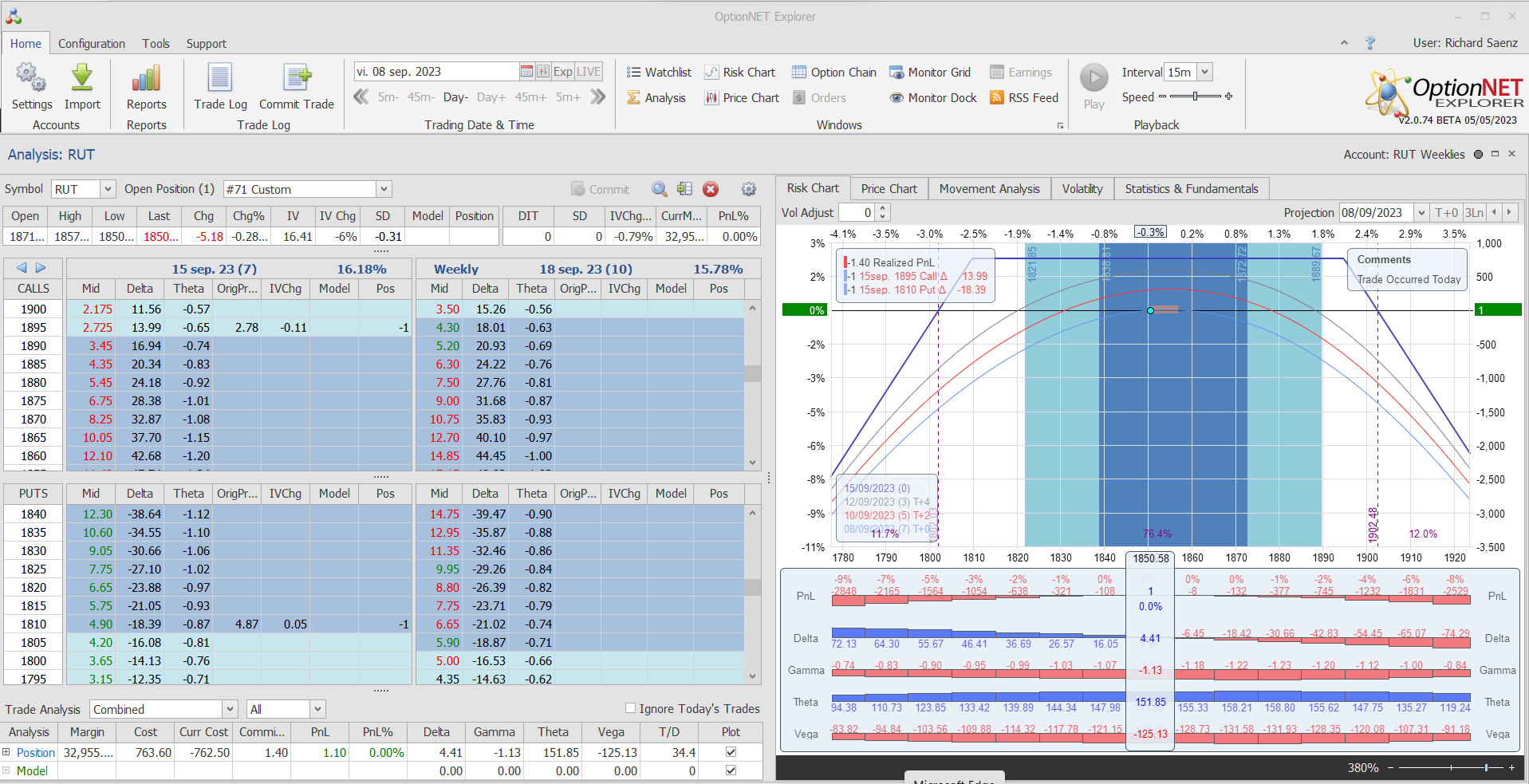This screenshot has width=1529, height=784.
Task: Open the Monitor Grid window
Action: tap(930, 73)
